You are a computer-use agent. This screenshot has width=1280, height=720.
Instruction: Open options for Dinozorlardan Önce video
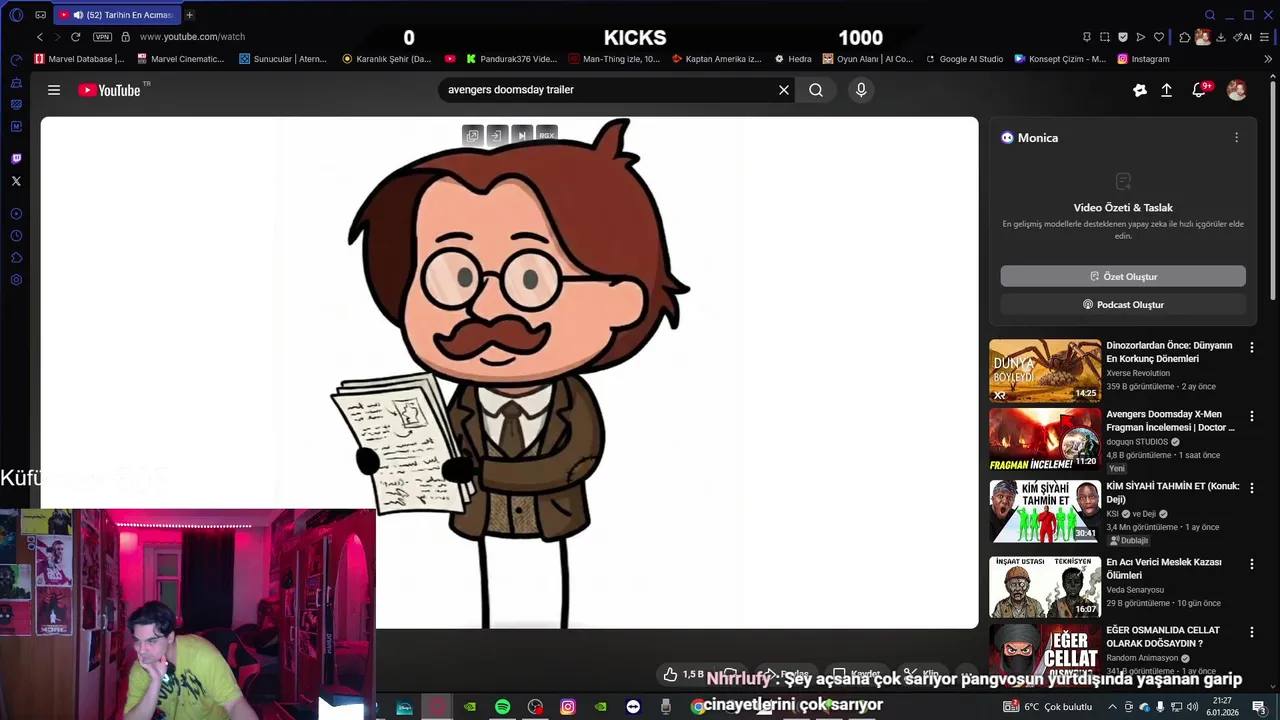1251,348
